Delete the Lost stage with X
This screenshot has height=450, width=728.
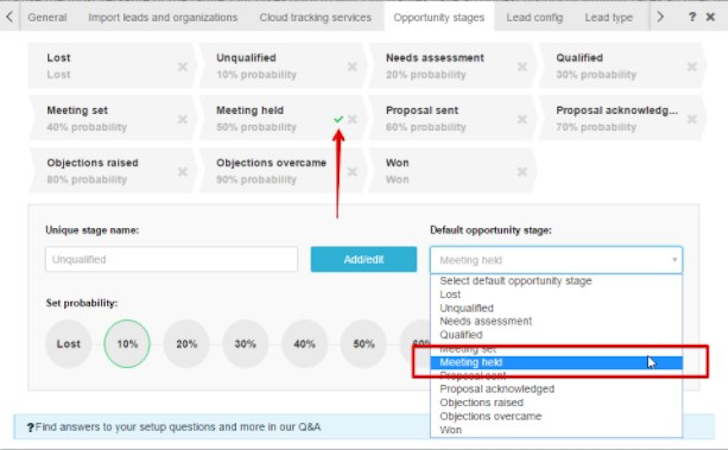182,67
